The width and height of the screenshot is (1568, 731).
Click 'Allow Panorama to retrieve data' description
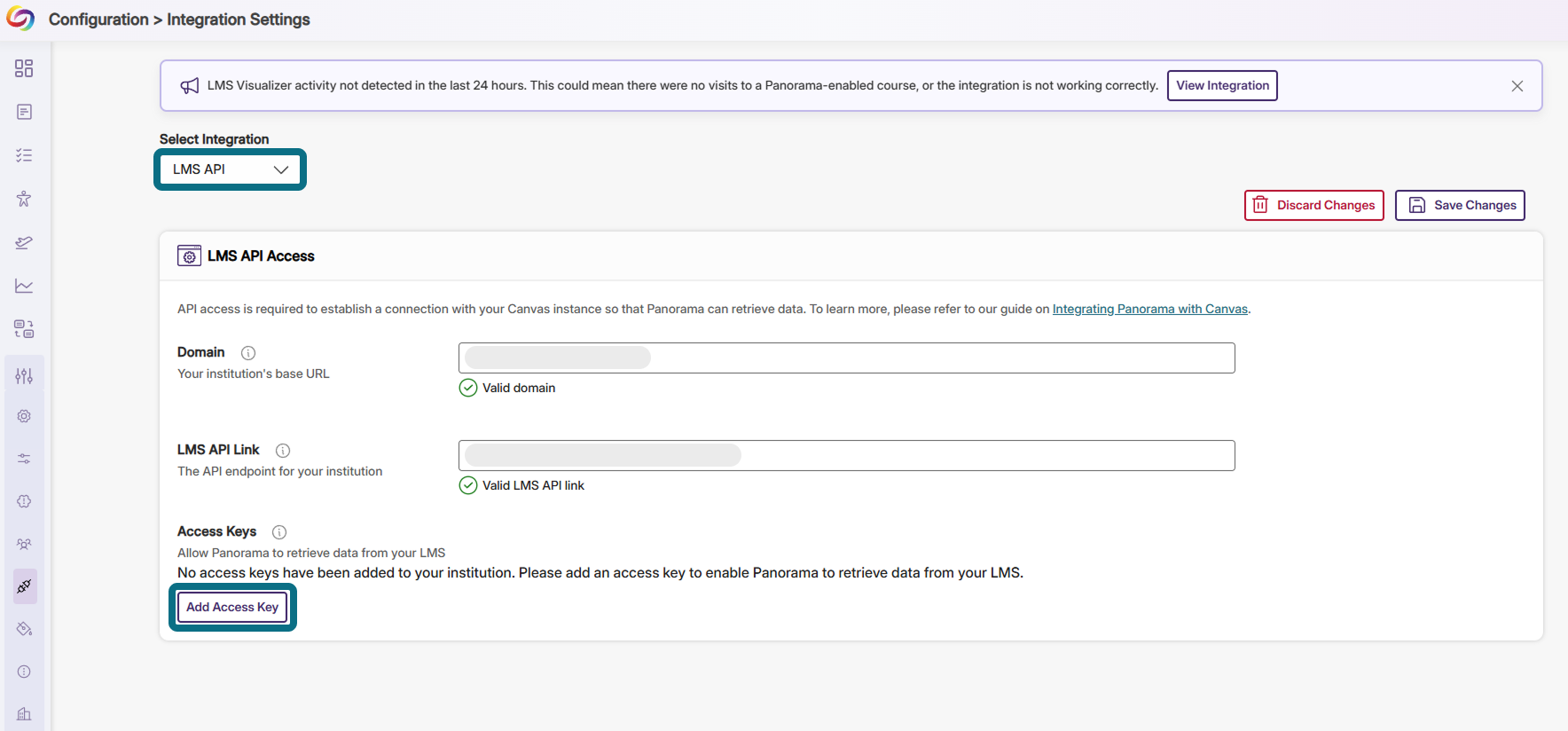click(311, 553)
